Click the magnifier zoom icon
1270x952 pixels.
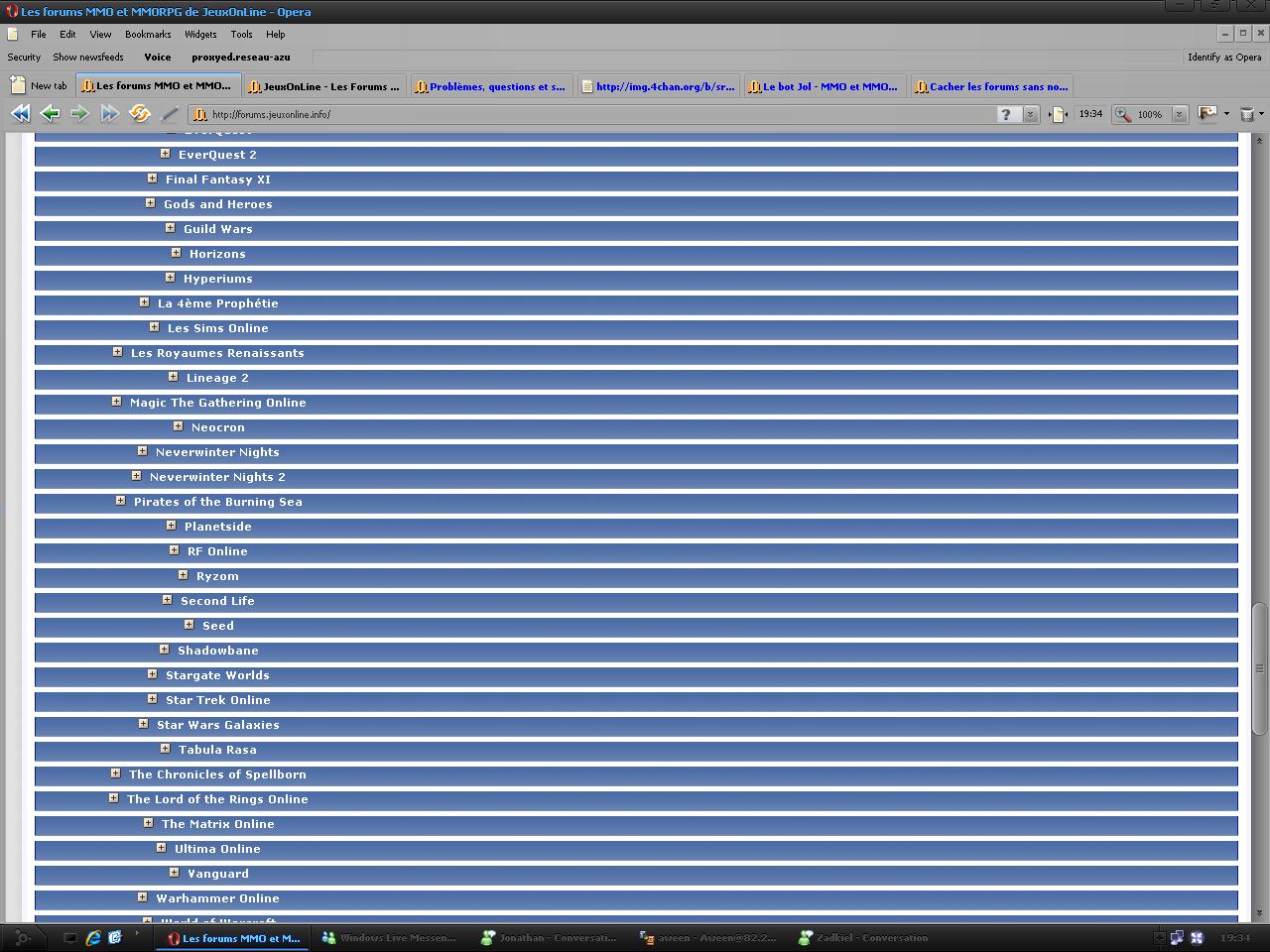click(1122, 114)
